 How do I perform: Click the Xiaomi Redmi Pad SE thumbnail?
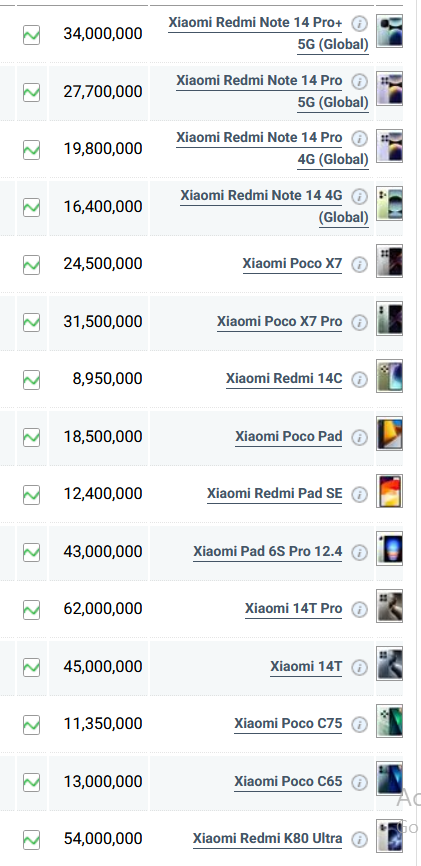(390, 491)
